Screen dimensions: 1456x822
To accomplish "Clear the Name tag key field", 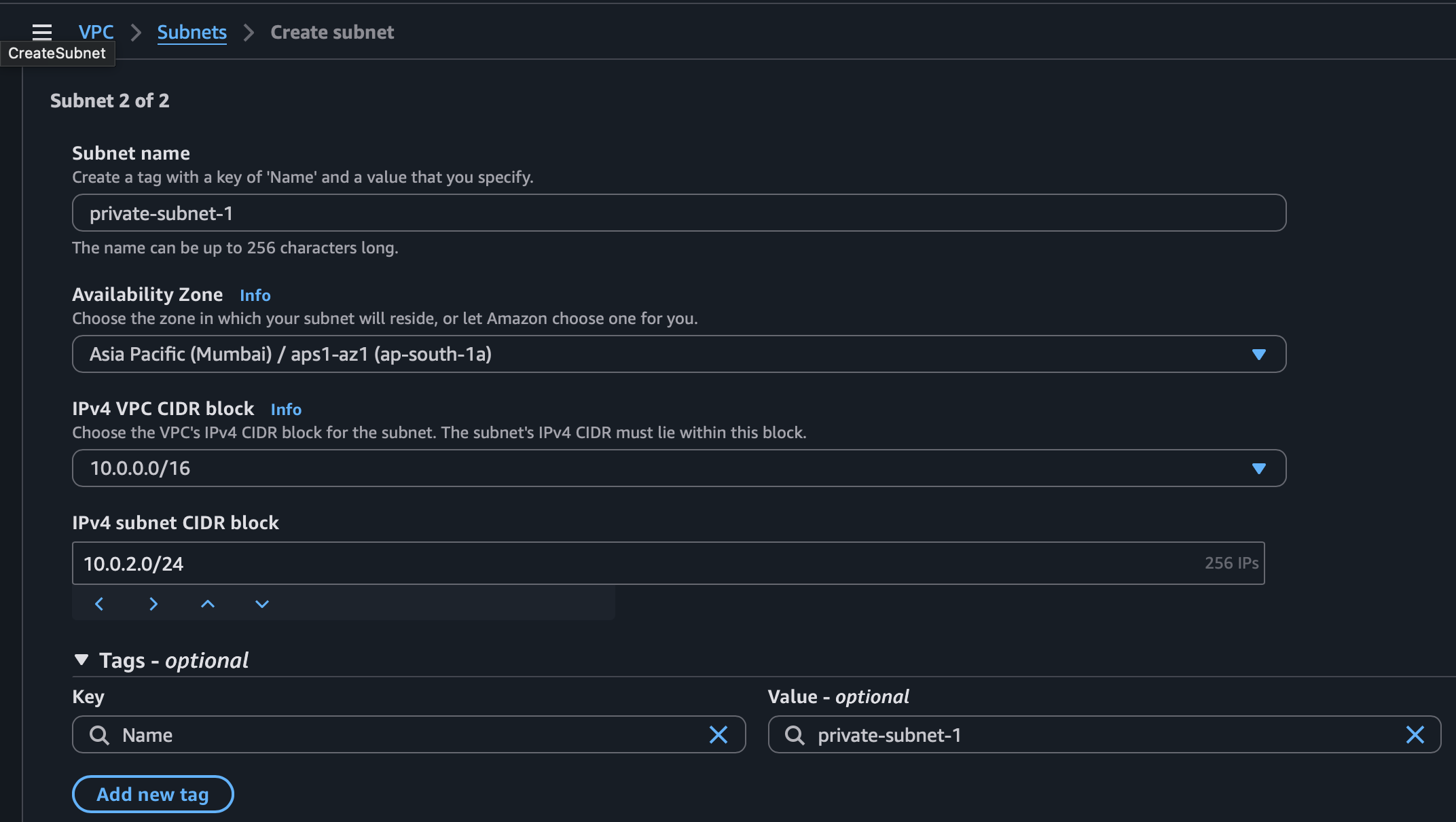I will click(x=718, y=734).
